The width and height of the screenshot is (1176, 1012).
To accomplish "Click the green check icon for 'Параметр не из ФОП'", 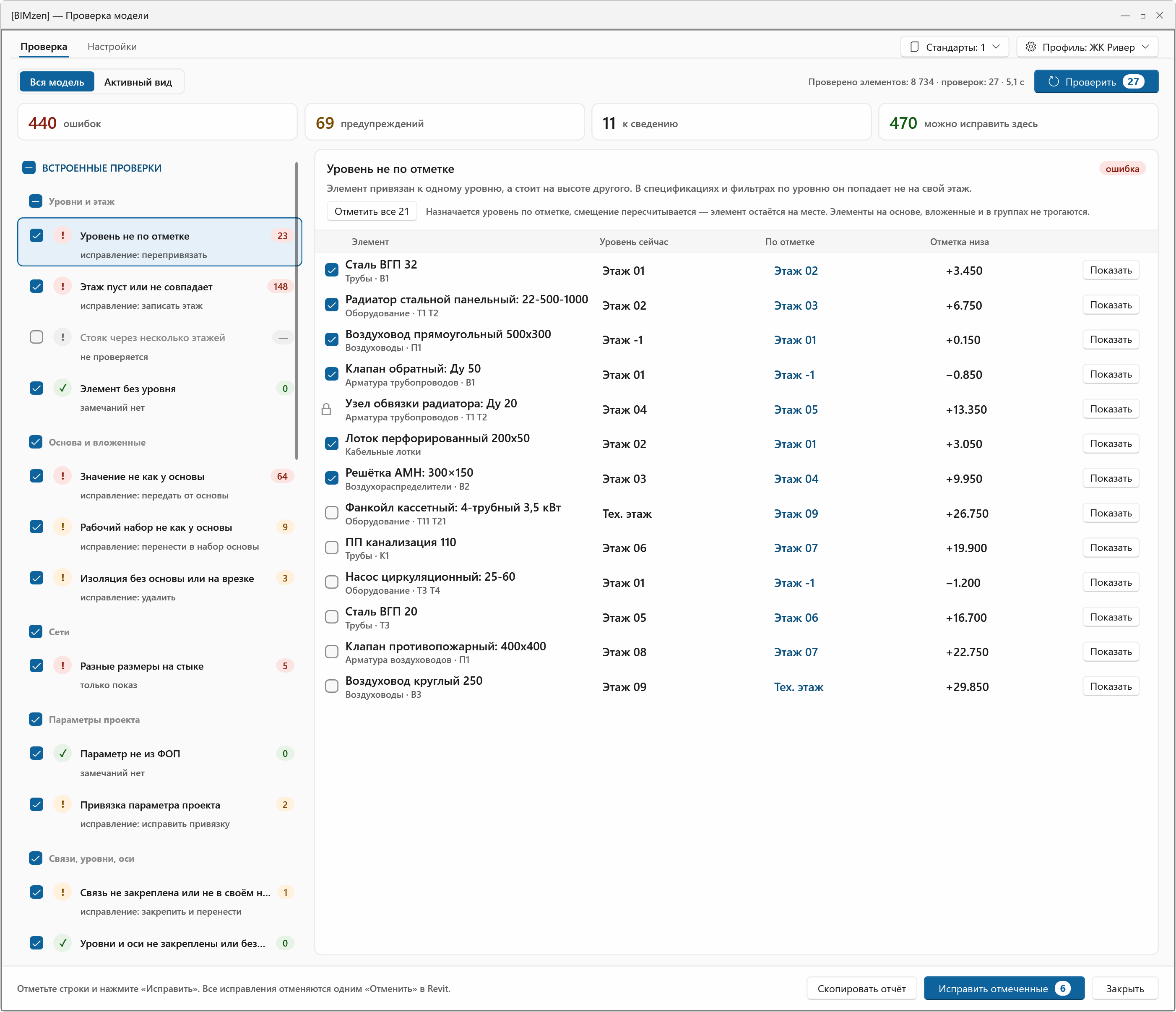I will pyautogui.click(x=62, y=753).
